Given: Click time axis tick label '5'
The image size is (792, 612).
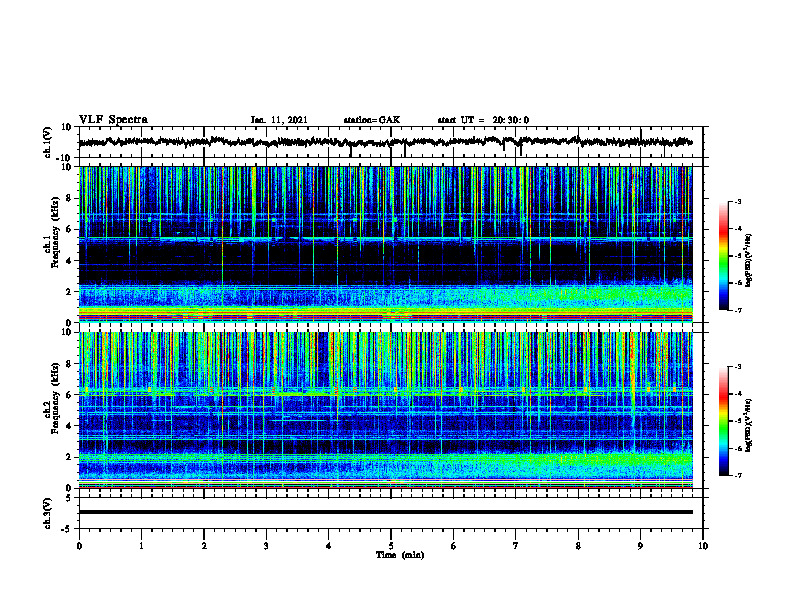Looking at the screenshot, I should click(391, 546).
